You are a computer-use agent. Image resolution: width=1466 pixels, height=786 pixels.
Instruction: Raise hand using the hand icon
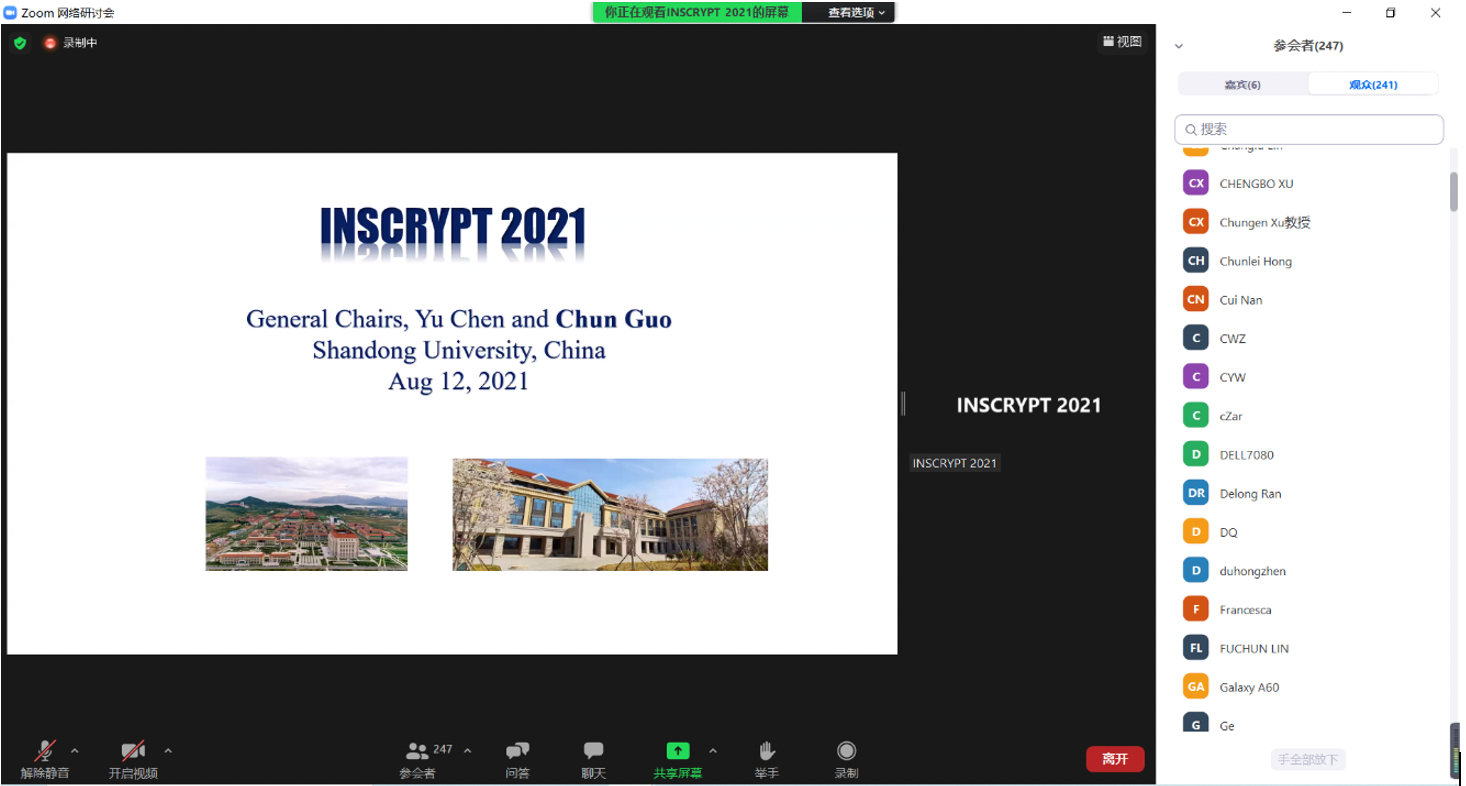pyautogui.click(x=766, y=752)
